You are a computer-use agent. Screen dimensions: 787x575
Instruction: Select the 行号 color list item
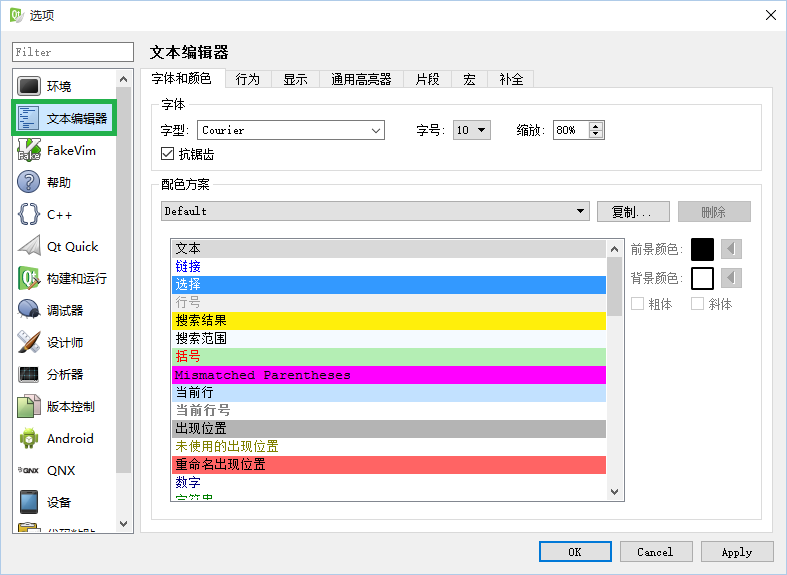388,303
